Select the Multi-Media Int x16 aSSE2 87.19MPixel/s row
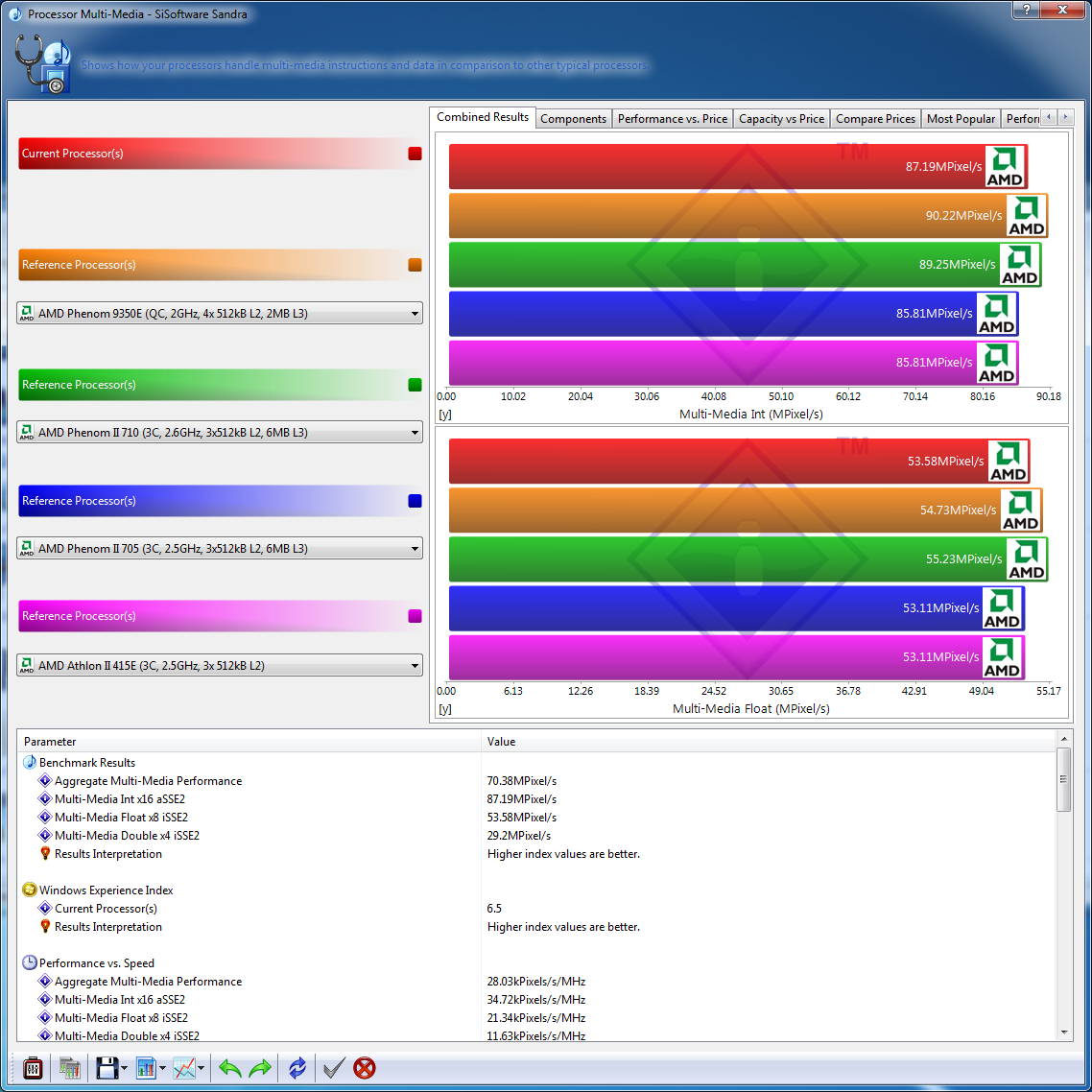 click(536, 798)
